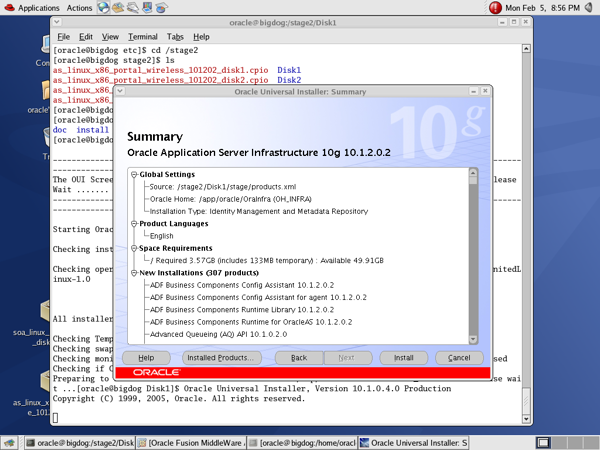Open terminal Edit menu

point(86,37)
